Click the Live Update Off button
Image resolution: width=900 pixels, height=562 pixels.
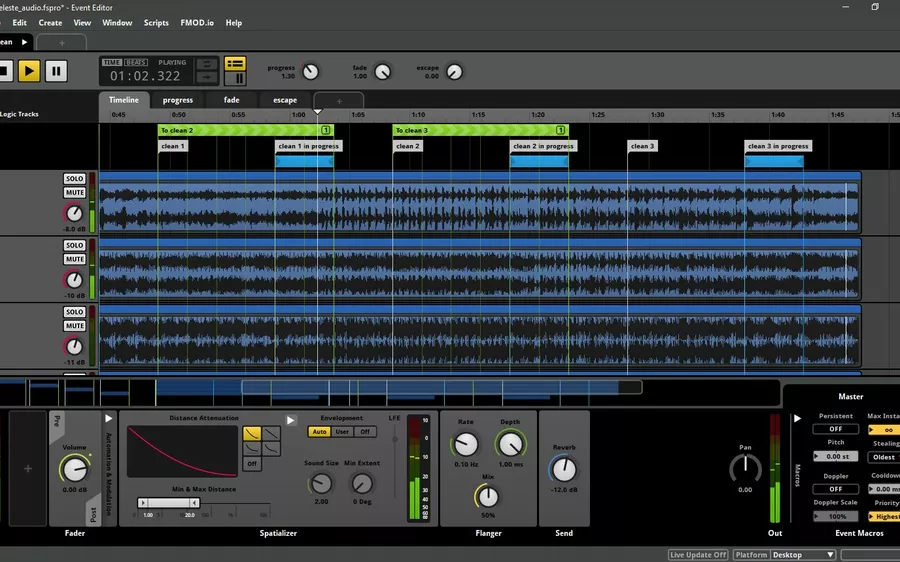698,555
